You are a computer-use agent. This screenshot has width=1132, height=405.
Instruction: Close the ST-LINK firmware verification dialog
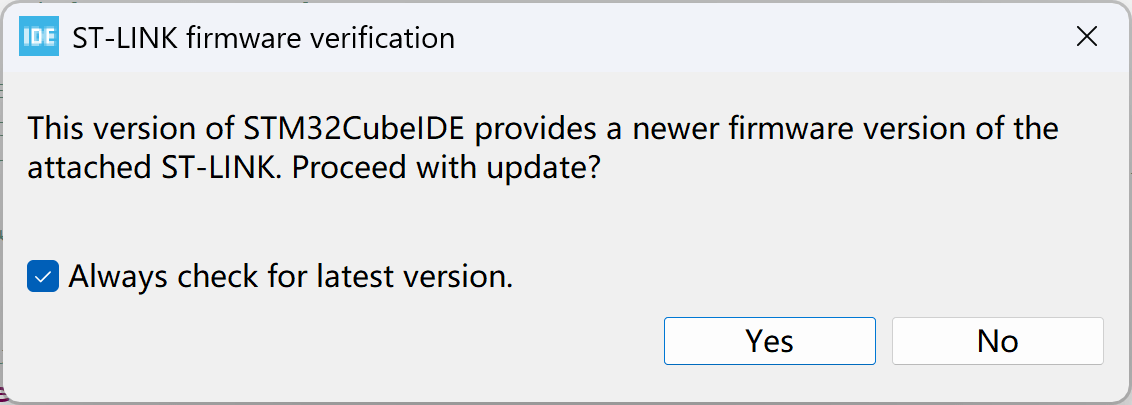tap(1086, 38)
